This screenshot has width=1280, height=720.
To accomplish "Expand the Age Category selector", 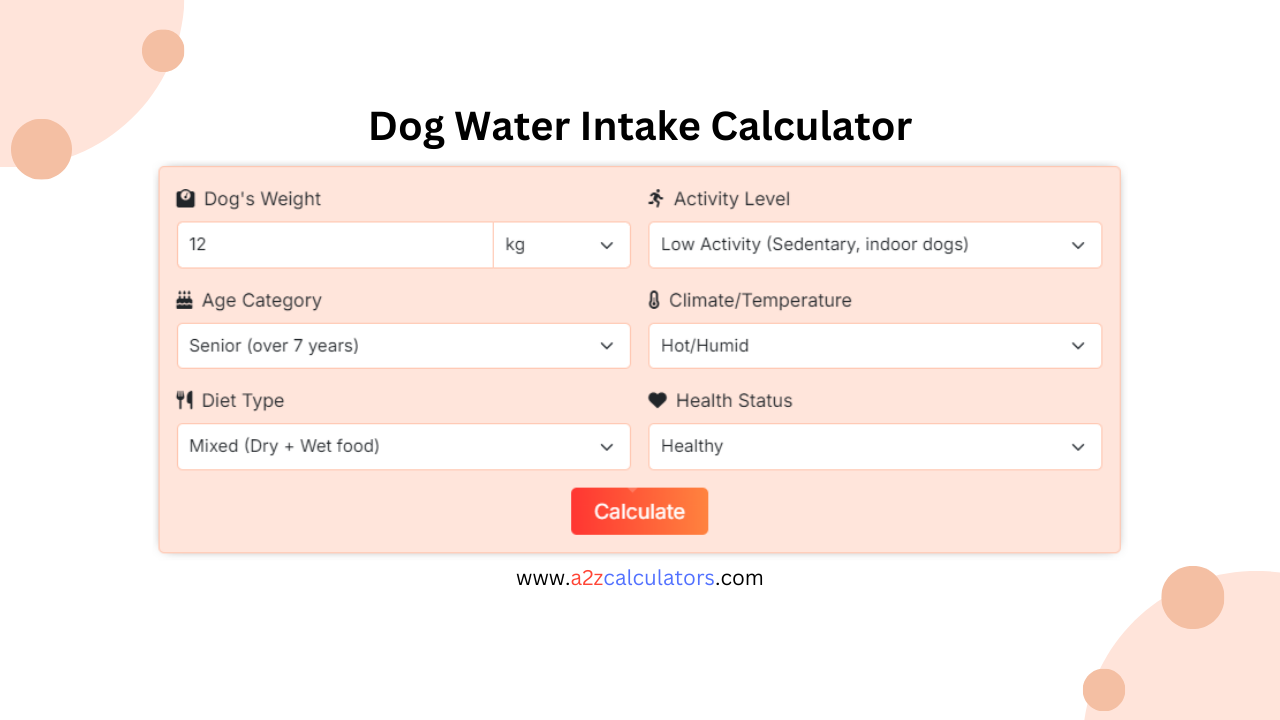I will 403,345.
